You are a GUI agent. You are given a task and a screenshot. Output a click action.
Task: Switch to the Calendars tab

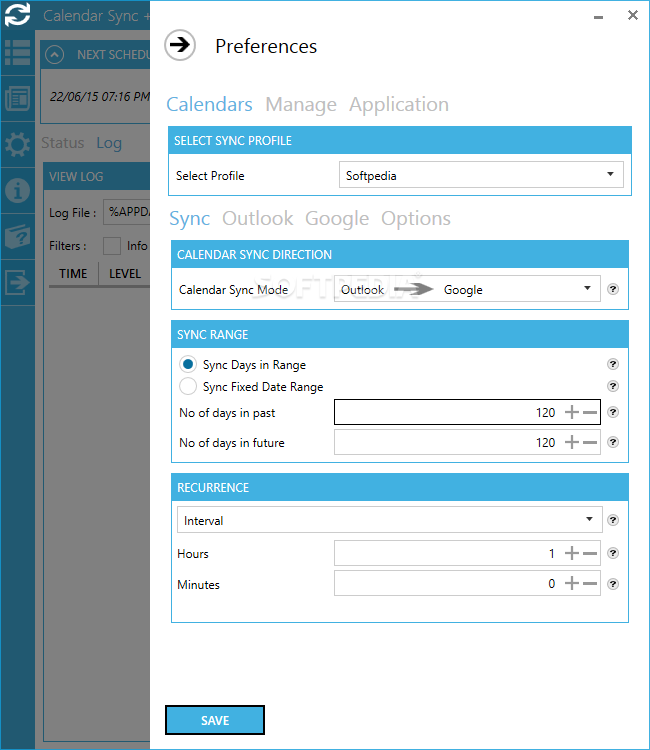click(209, 104)
